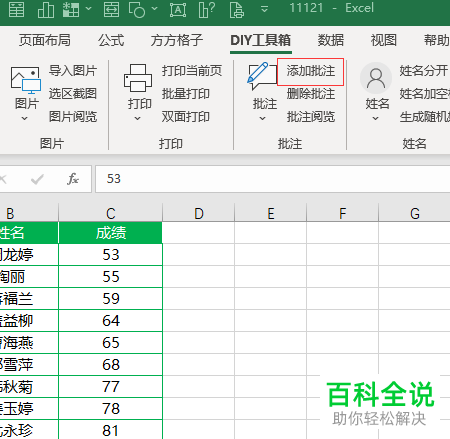The image size is (450, 439).
Task: Click the cell containing 65
Action: coord(110,343)
